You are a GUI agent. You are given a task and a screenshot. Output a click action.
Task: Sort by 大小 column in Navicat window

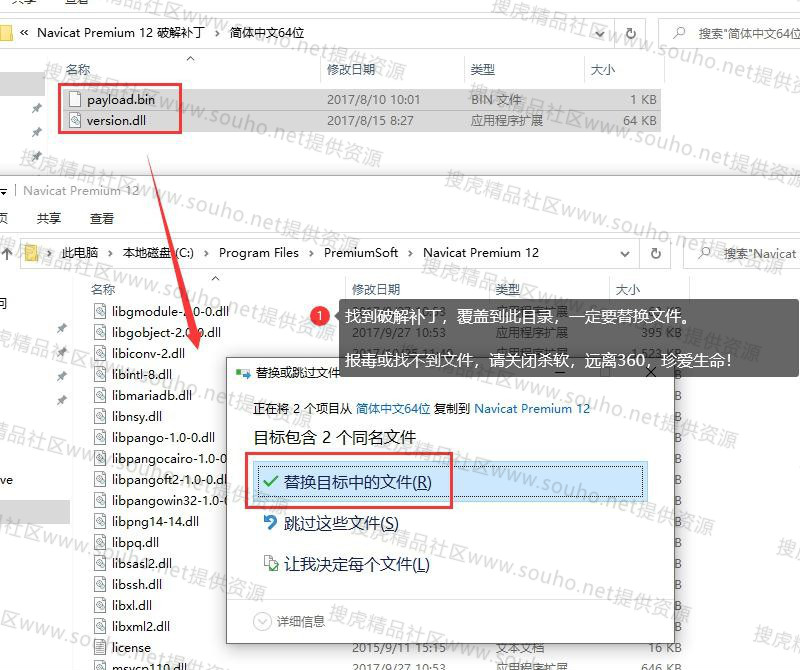628,289
